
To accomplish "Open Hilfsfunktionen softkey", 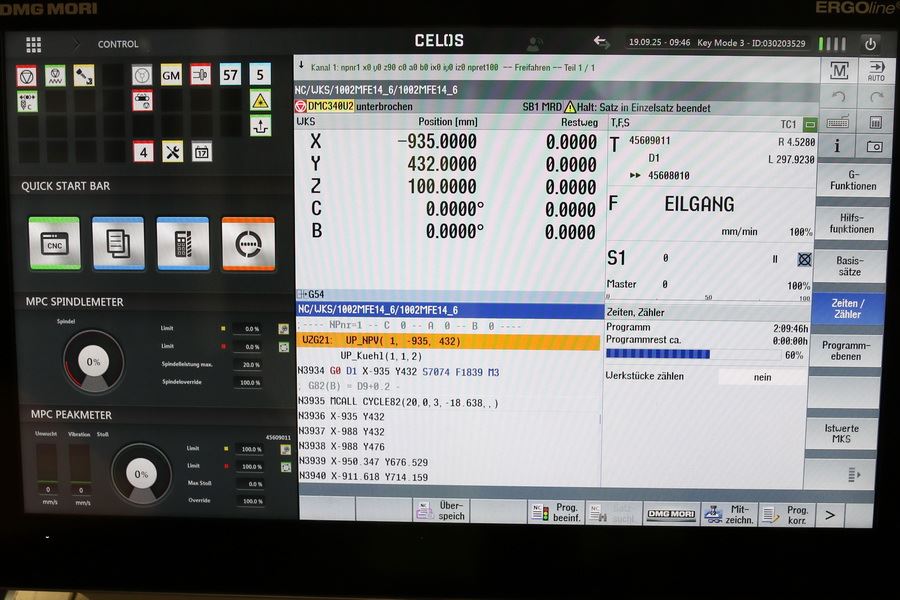I will point(852,223).
